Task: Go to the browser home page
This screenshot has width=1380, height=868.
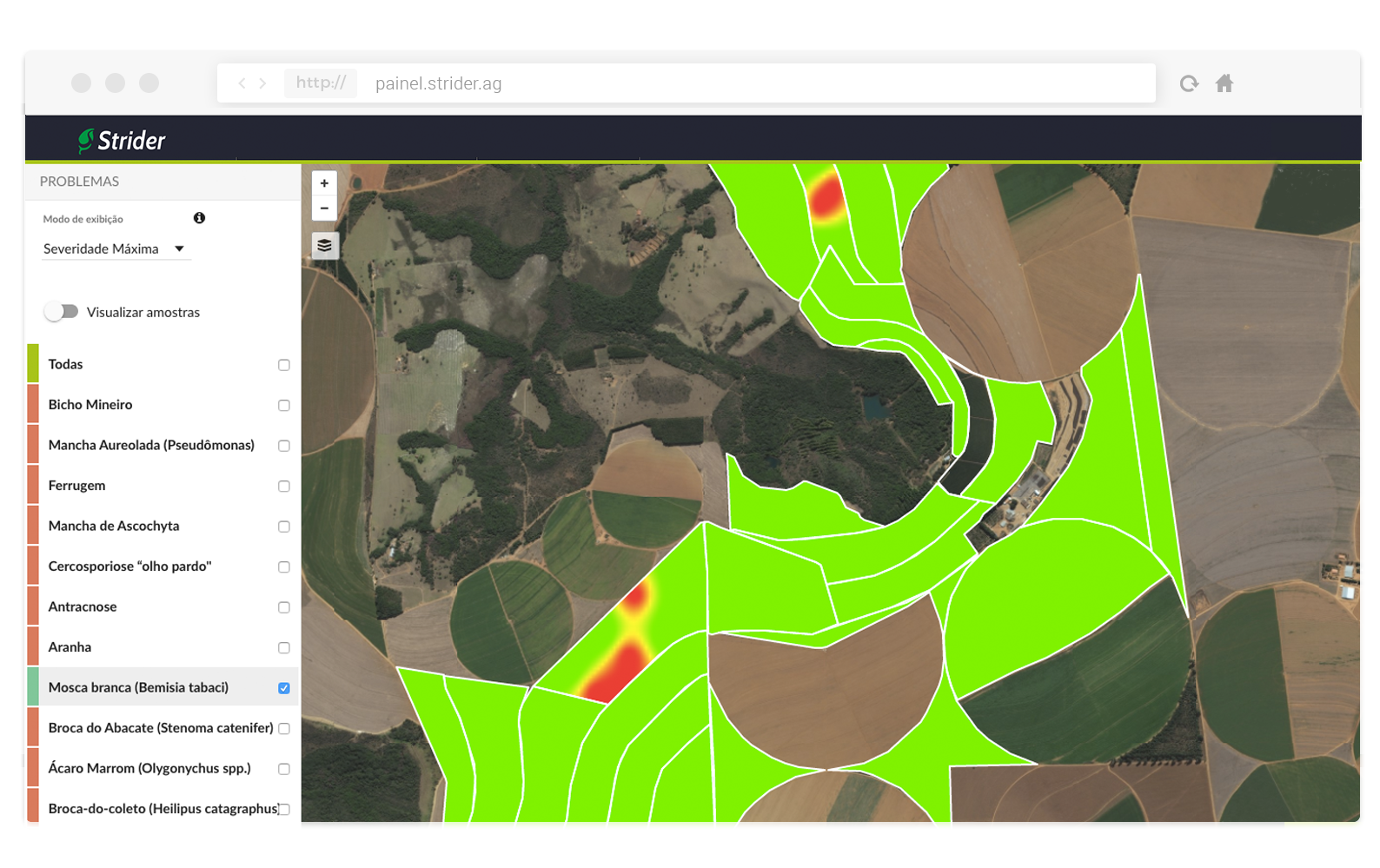Action: point(1224,83)
